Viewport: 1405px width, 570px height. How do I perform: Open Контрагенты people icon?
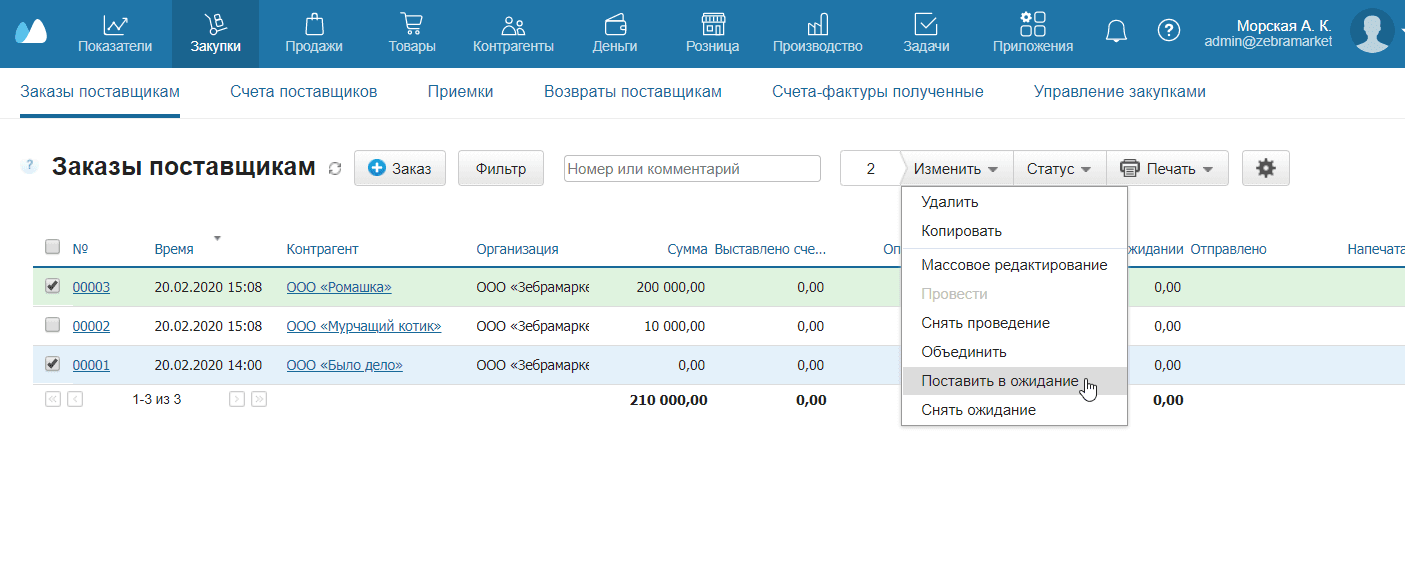pyautogui.click(x=513, y=25)
